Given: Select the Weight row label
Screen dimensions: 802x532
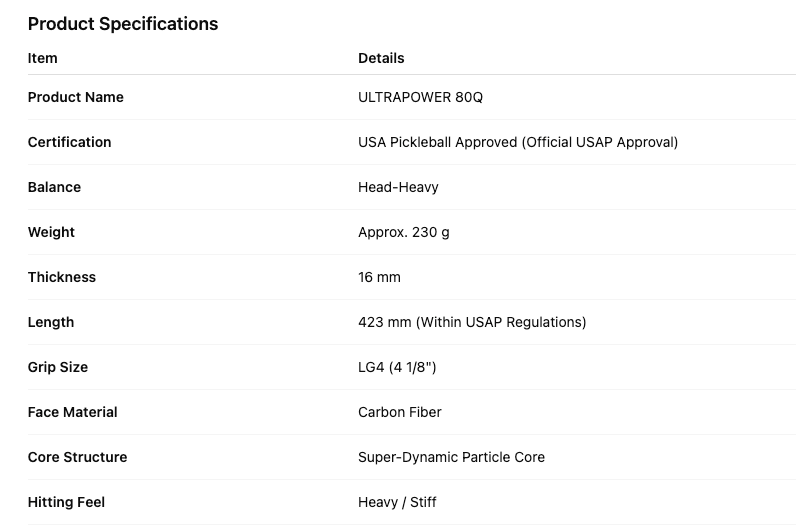Looking at the screenshot, I should click(x=51, y=232).
